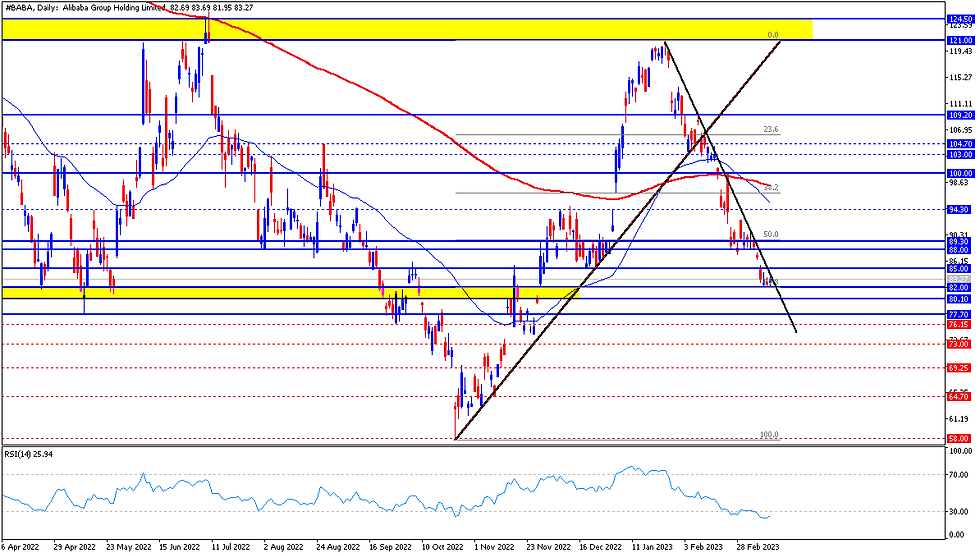Select the 121.00 price level label
The image size is (980, 556).
[x=959, y=40]
